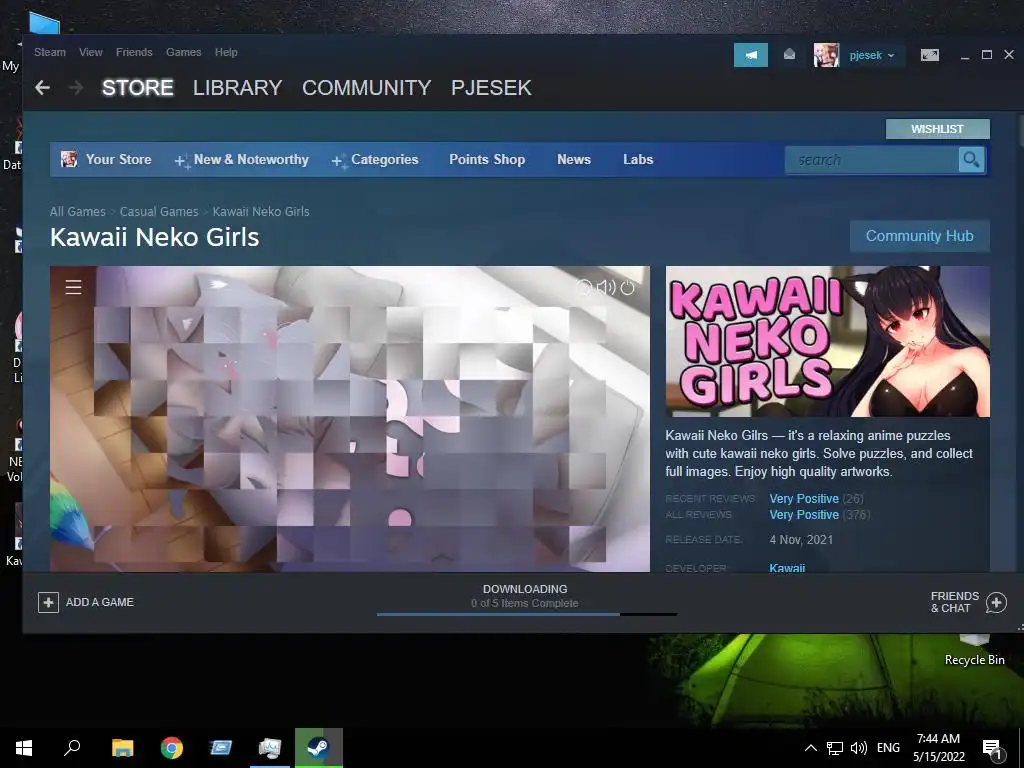Image resolution: width=1024 pixels, height=768 pixels.
Task: Open the taskbar app next to Steam
Action: (270, 748)
